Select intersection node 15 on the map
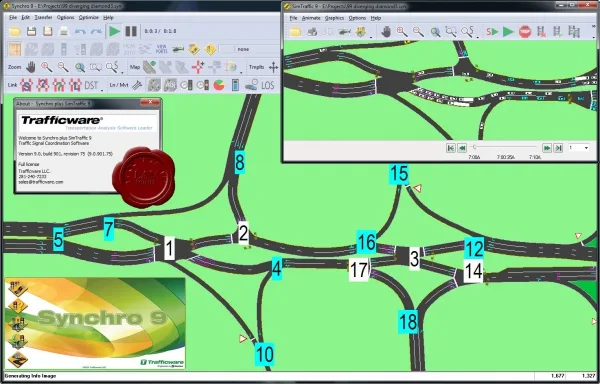Screen dimensions: 600x384 pyautogui.click(x=399, y=174)
